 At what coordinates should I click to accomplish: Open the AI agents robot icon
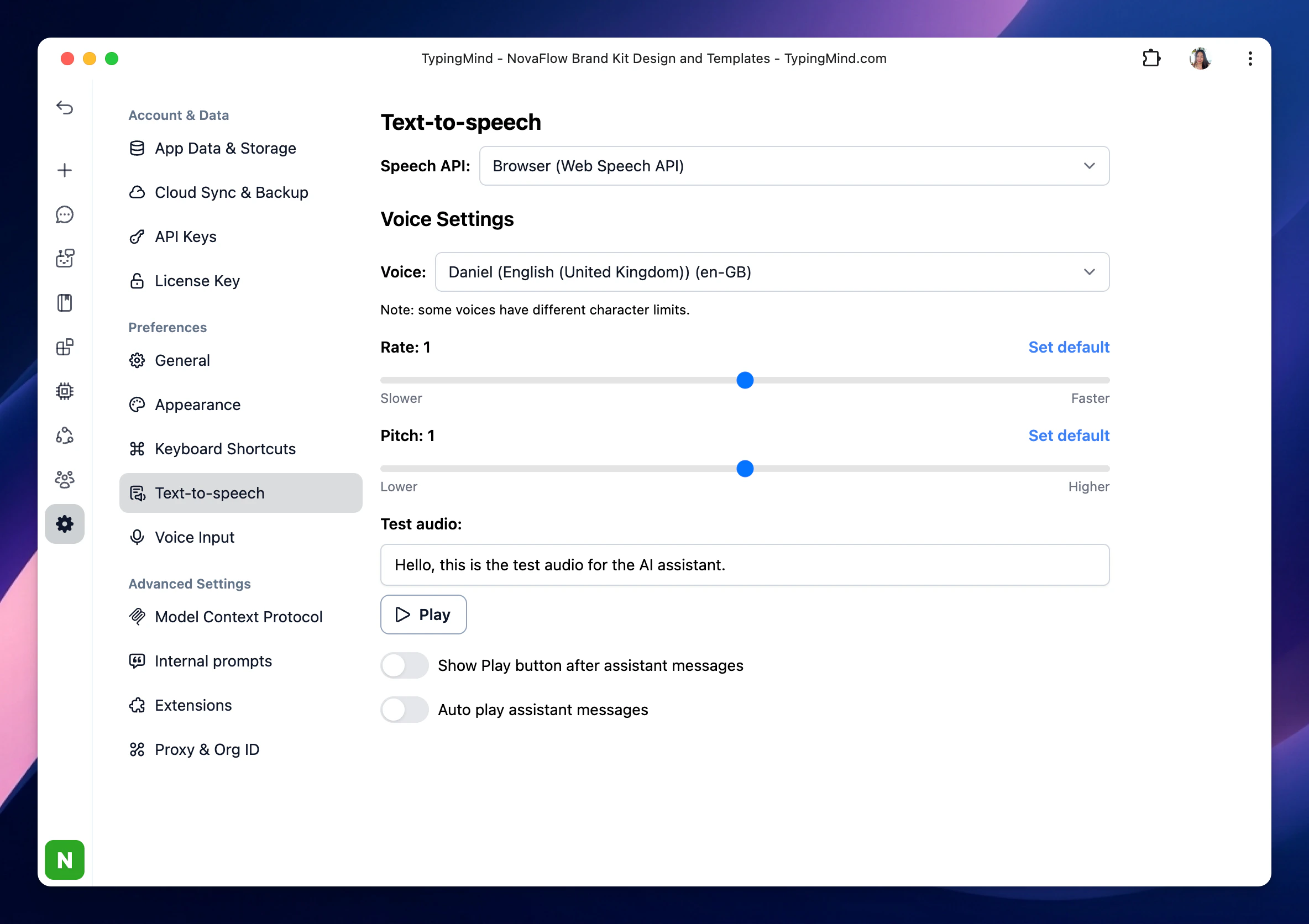65,258
